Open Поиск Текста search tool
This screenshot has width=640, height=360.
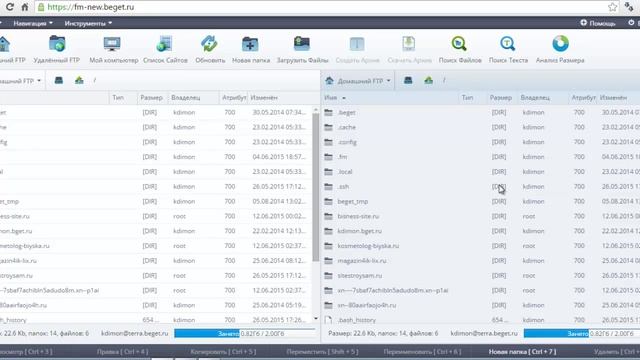coord(508,49)
